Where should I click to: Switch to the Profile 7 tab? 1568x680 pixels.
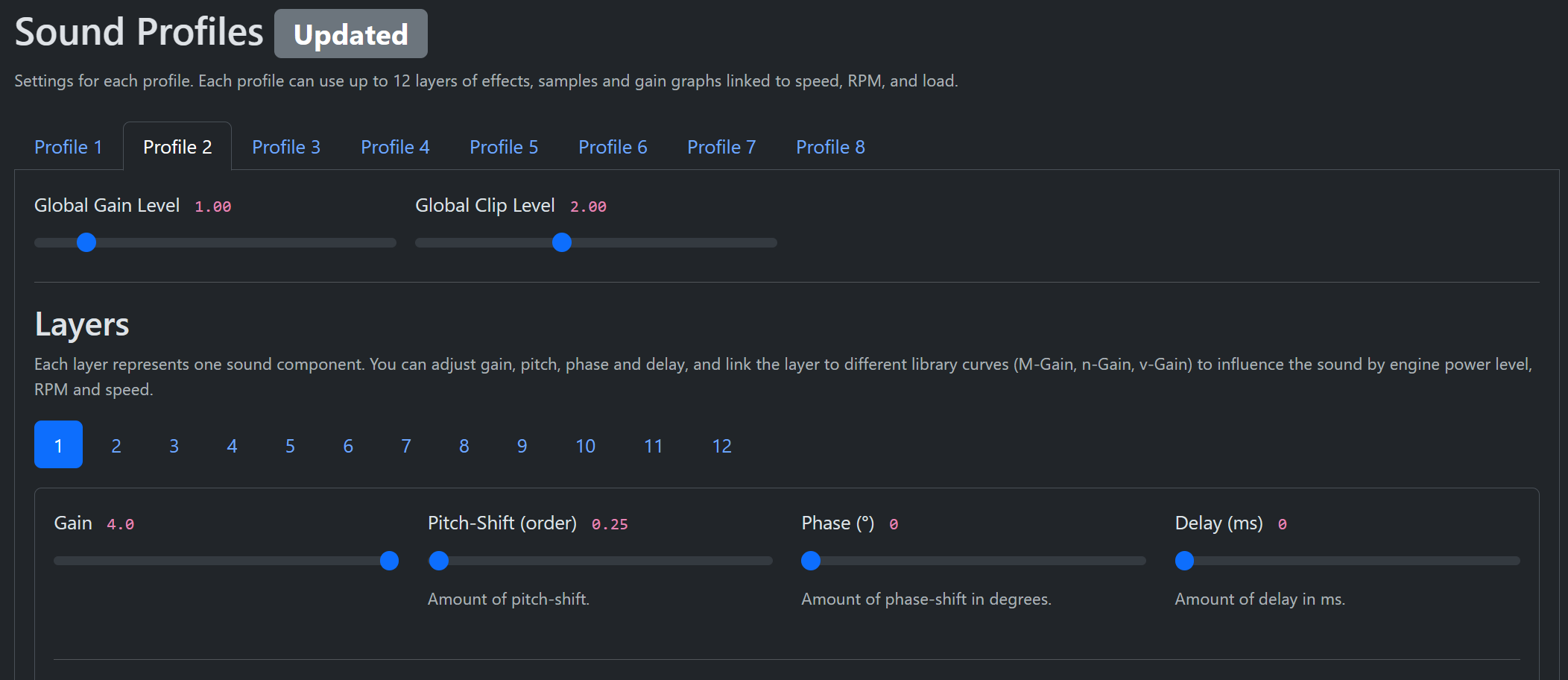pyautogui.click(x=721, y=147)
